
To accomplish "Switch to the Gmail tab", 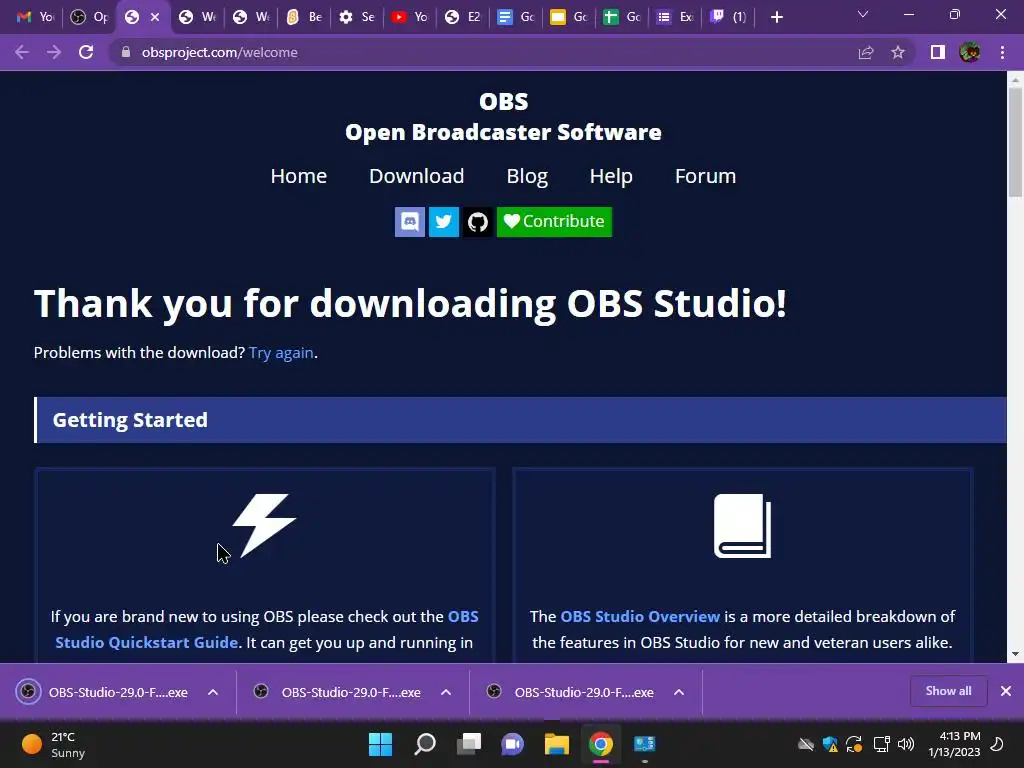I will [x=35, y=17].
